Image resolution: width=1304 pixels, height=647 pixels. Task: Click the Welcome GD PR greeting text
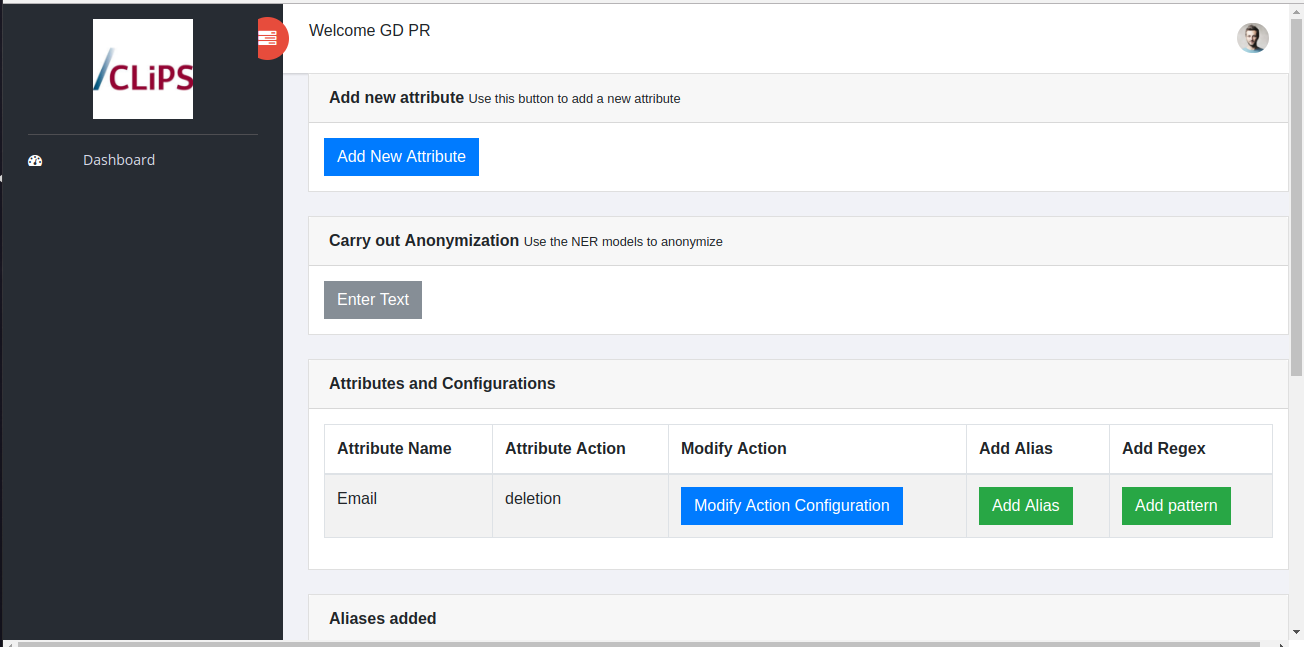370,31
